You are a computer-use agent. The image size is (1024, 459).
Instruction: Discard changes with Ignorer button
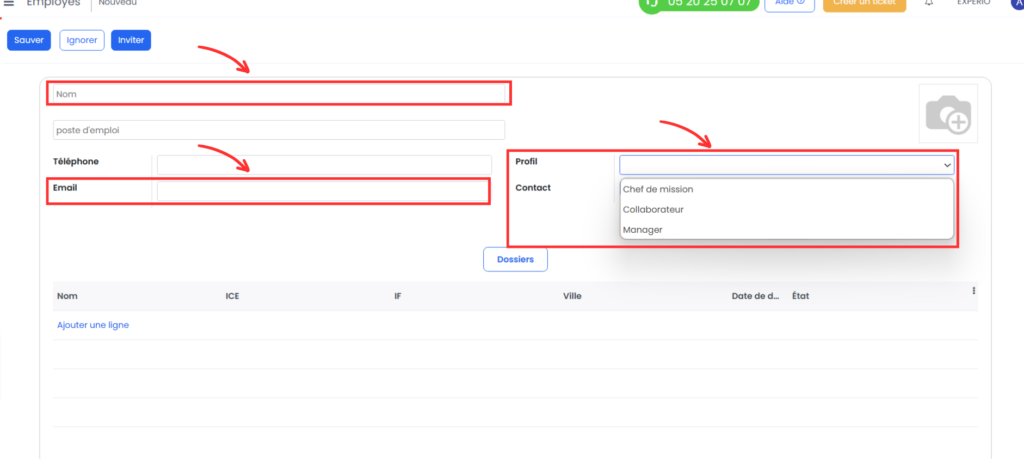pyautogui.click(x=82, y=40)
